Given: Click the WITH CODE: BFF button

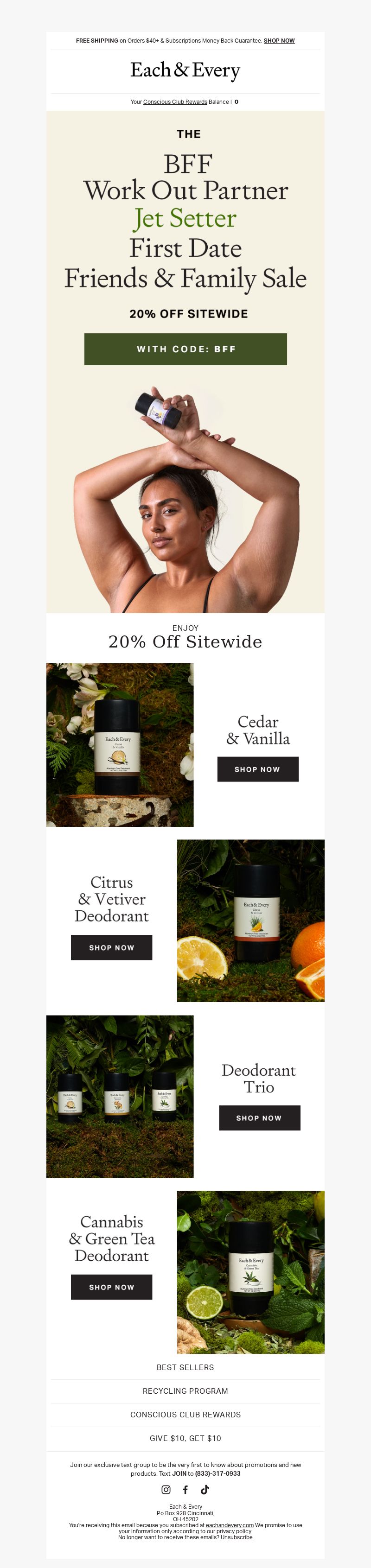Looking at the screenshot, I should coord(185,349).
